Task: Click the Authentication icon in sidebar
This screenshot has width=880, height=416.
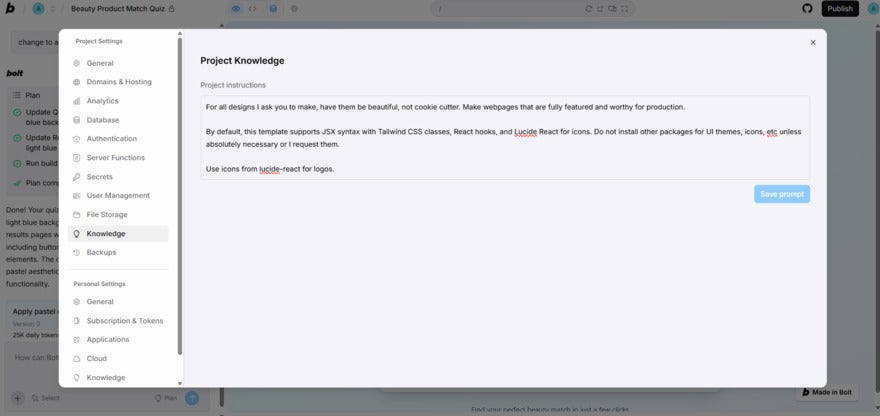Action: click(77, 139)
